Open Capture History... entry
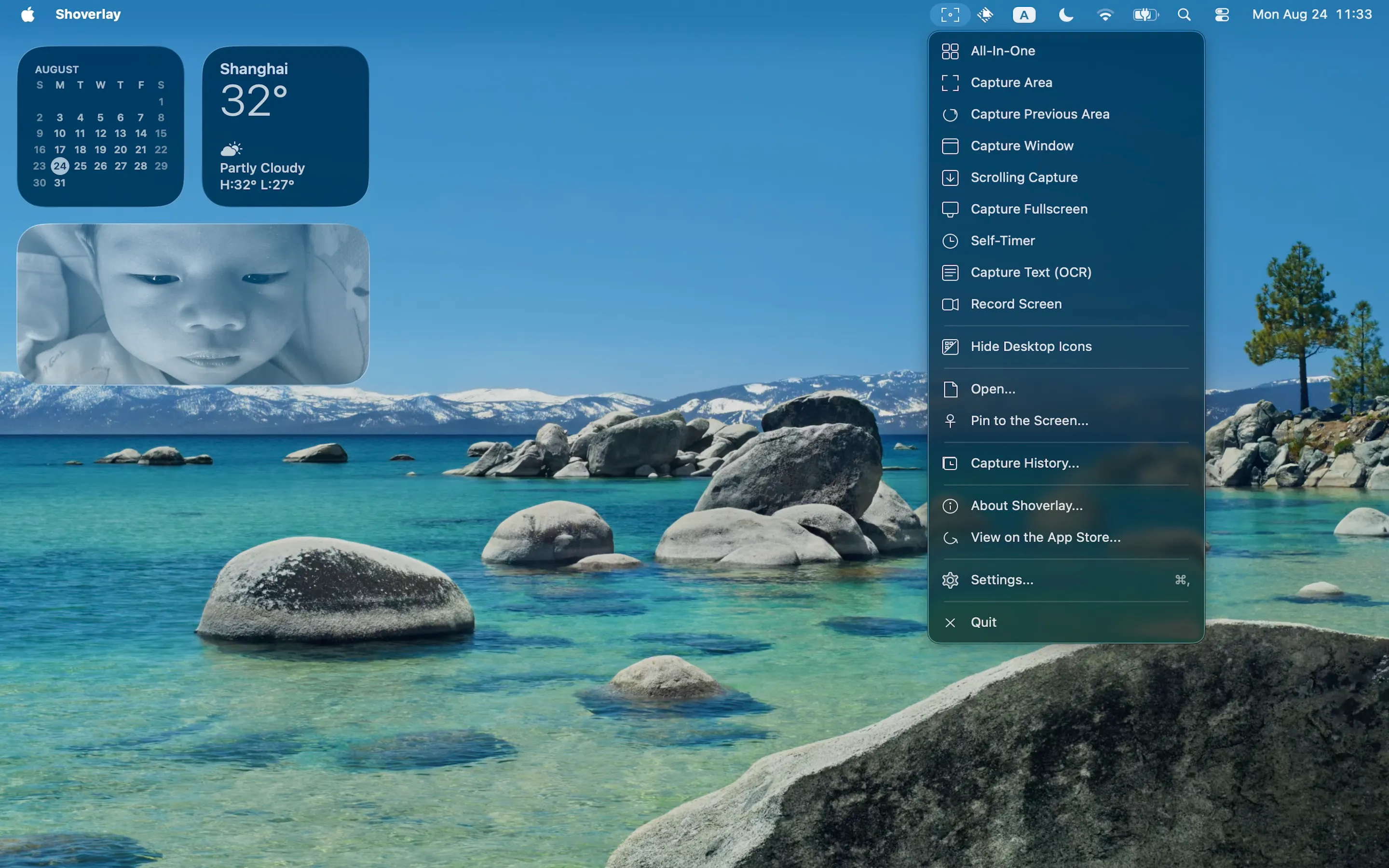The image size is (1389, 868). 1066,463
